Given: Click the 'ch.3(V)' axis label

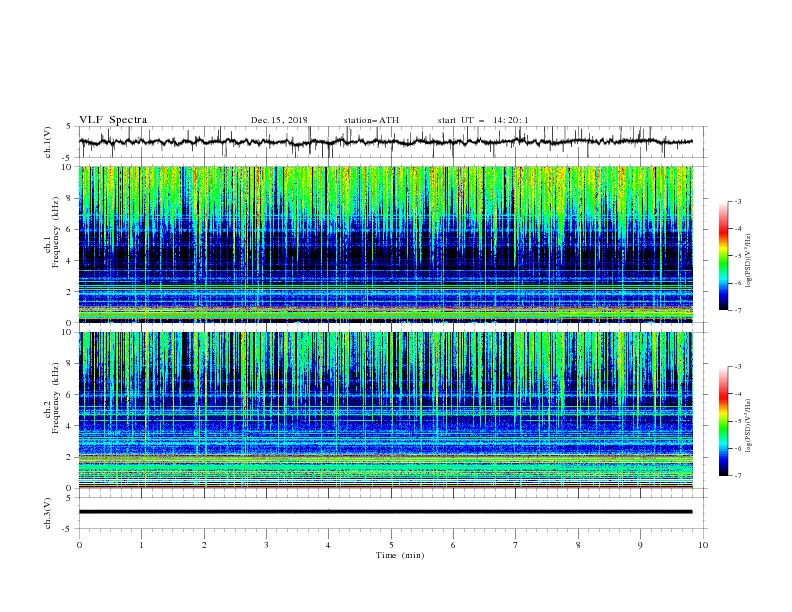Looking at the screenshot, I should pos(48,513).
